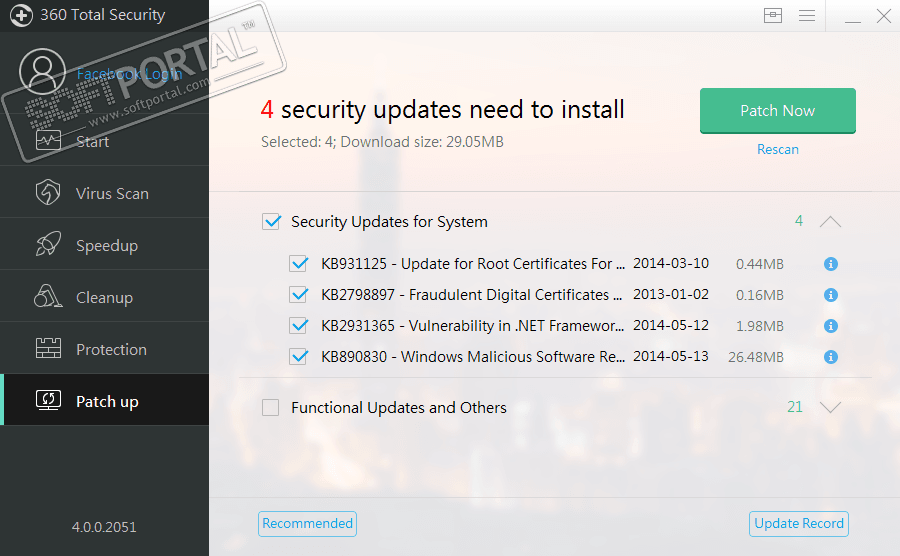Select the Patch up section

tap(104, 400)
